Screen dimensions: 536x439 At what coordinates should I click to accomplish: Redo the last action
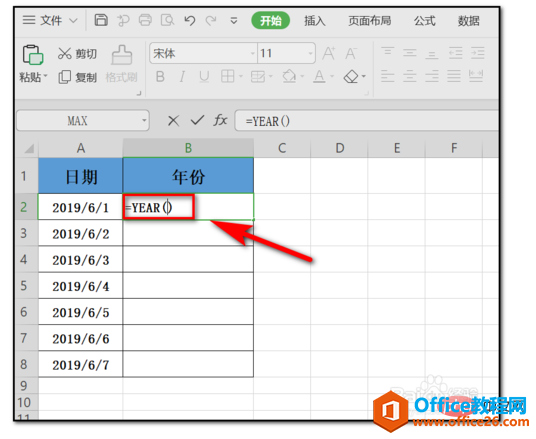point(211,21)
